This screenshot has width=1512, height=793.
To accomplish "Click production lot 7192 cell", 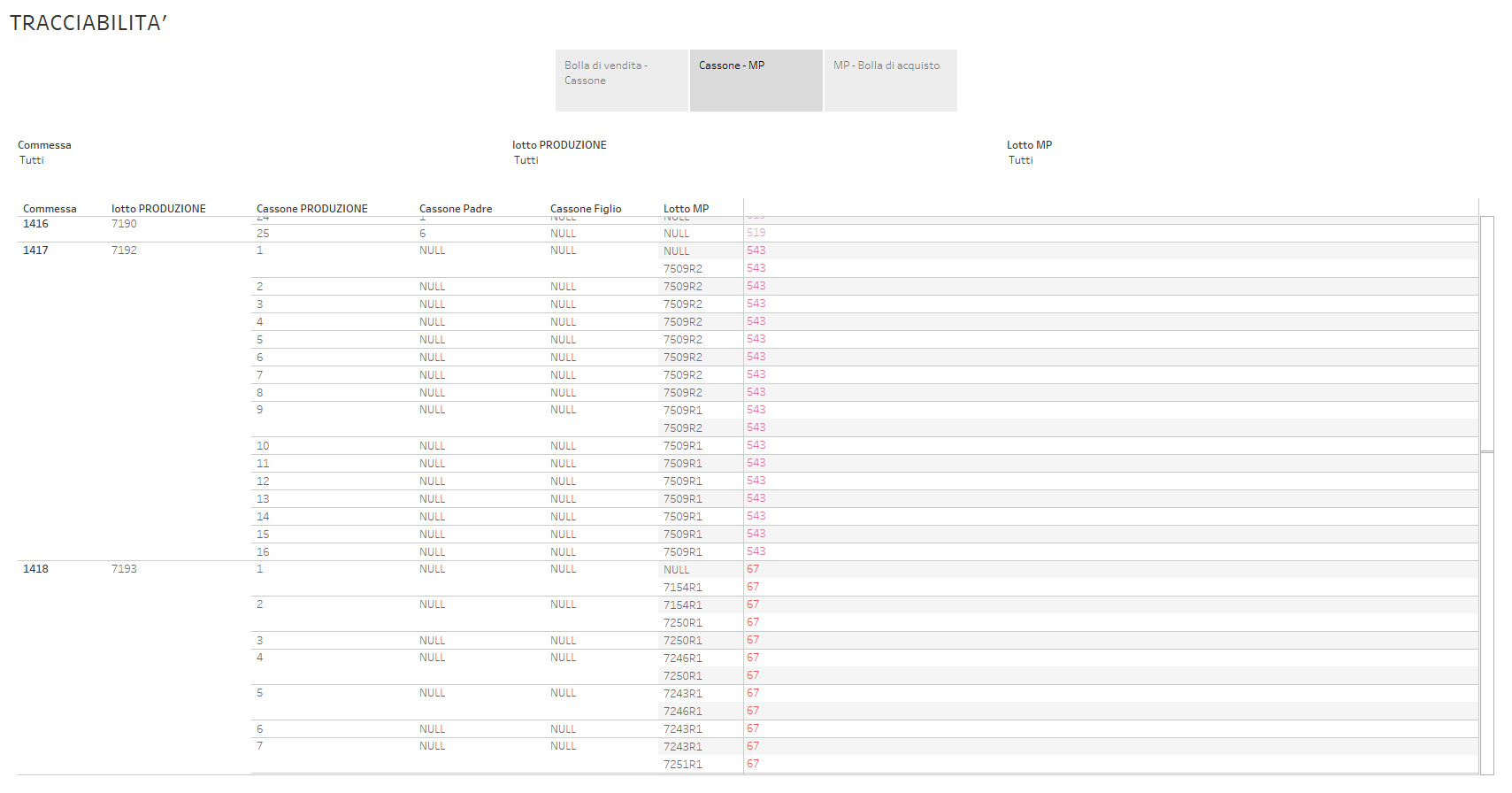I will tap(125, 250).
